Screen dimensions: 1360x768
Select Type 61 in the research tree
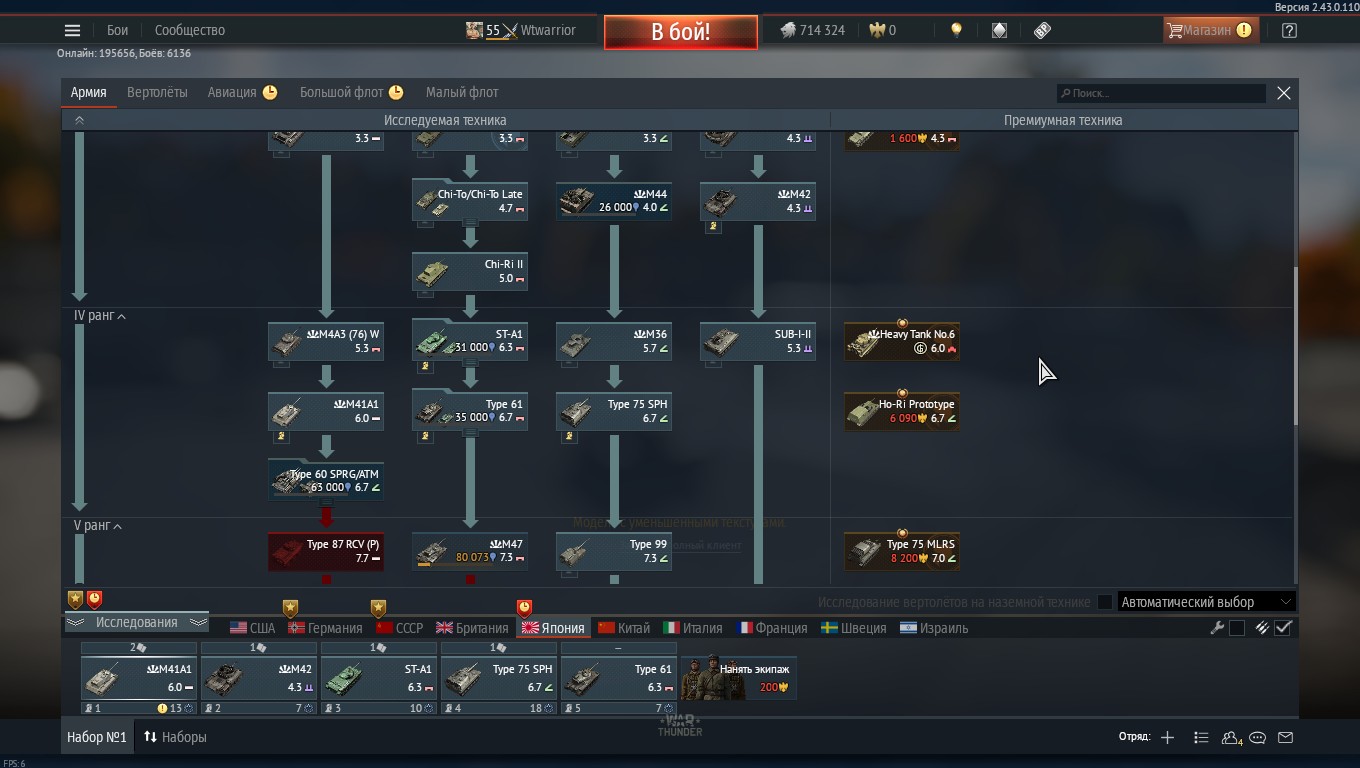(x=470, y=411)
